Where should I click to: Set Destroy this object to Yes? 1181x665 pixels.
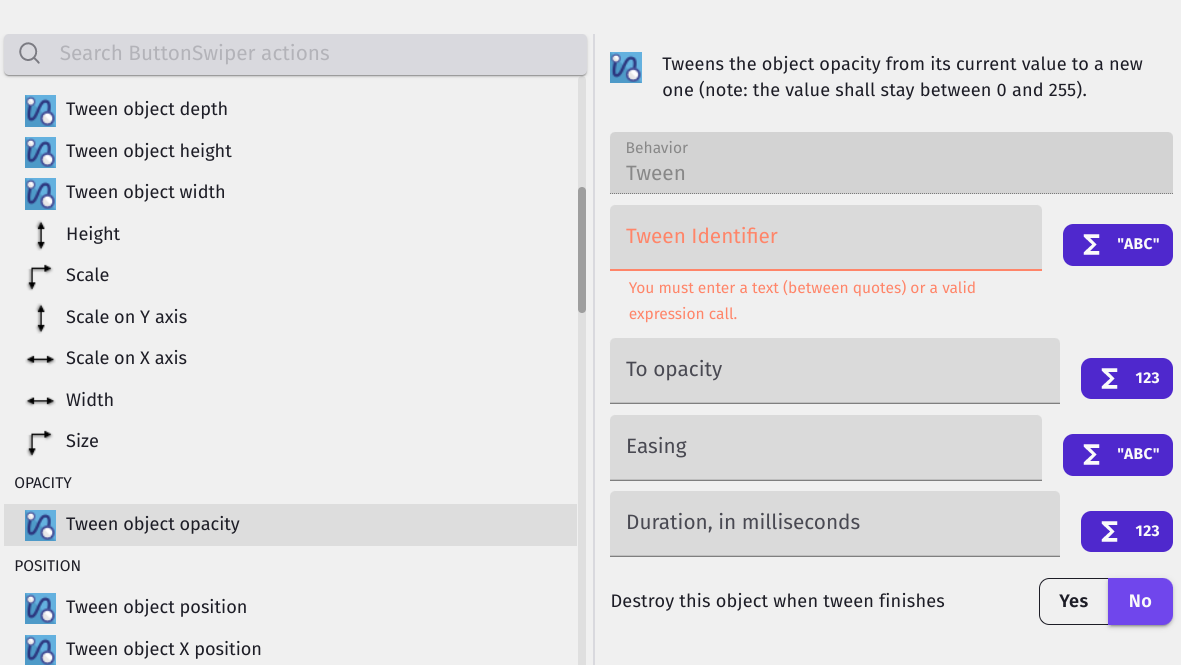pyautogui.click(x=1073, y=601)
